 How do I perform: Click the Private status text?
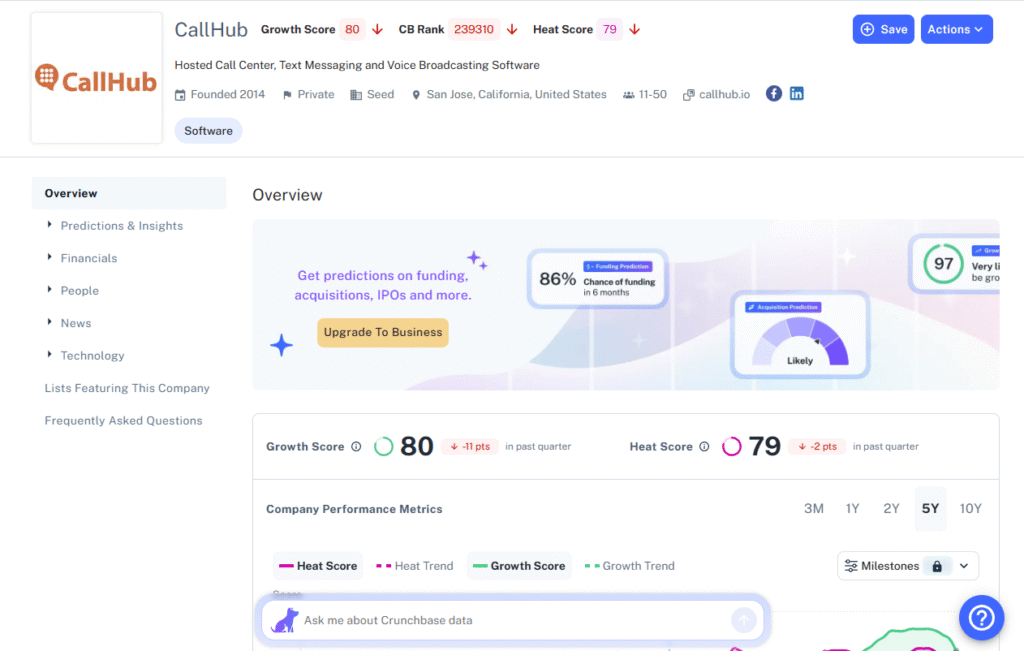tap(315, 95)
